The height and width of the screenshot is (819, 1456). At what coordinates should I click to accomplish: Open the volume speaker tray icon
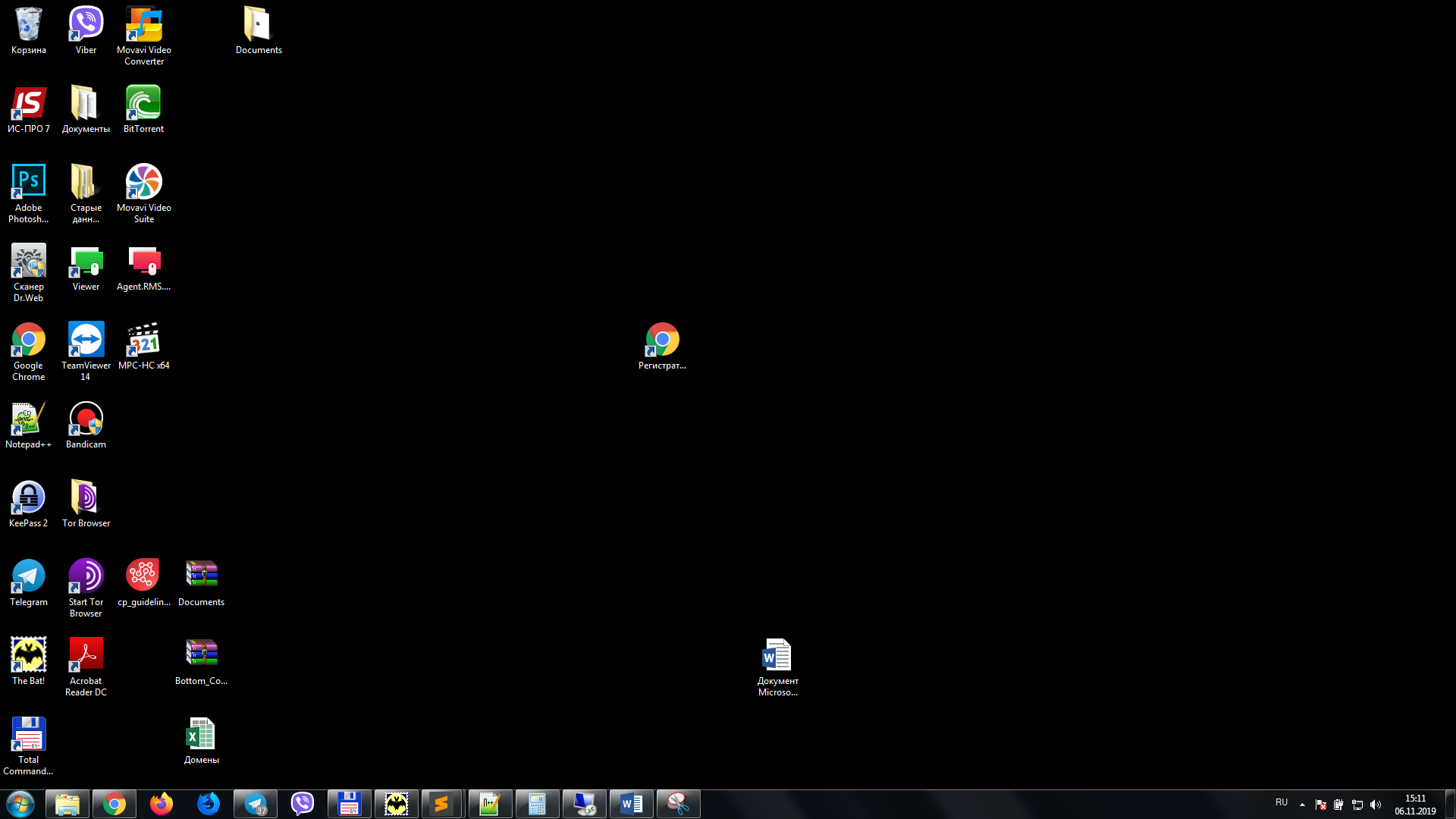[1376, 805]
